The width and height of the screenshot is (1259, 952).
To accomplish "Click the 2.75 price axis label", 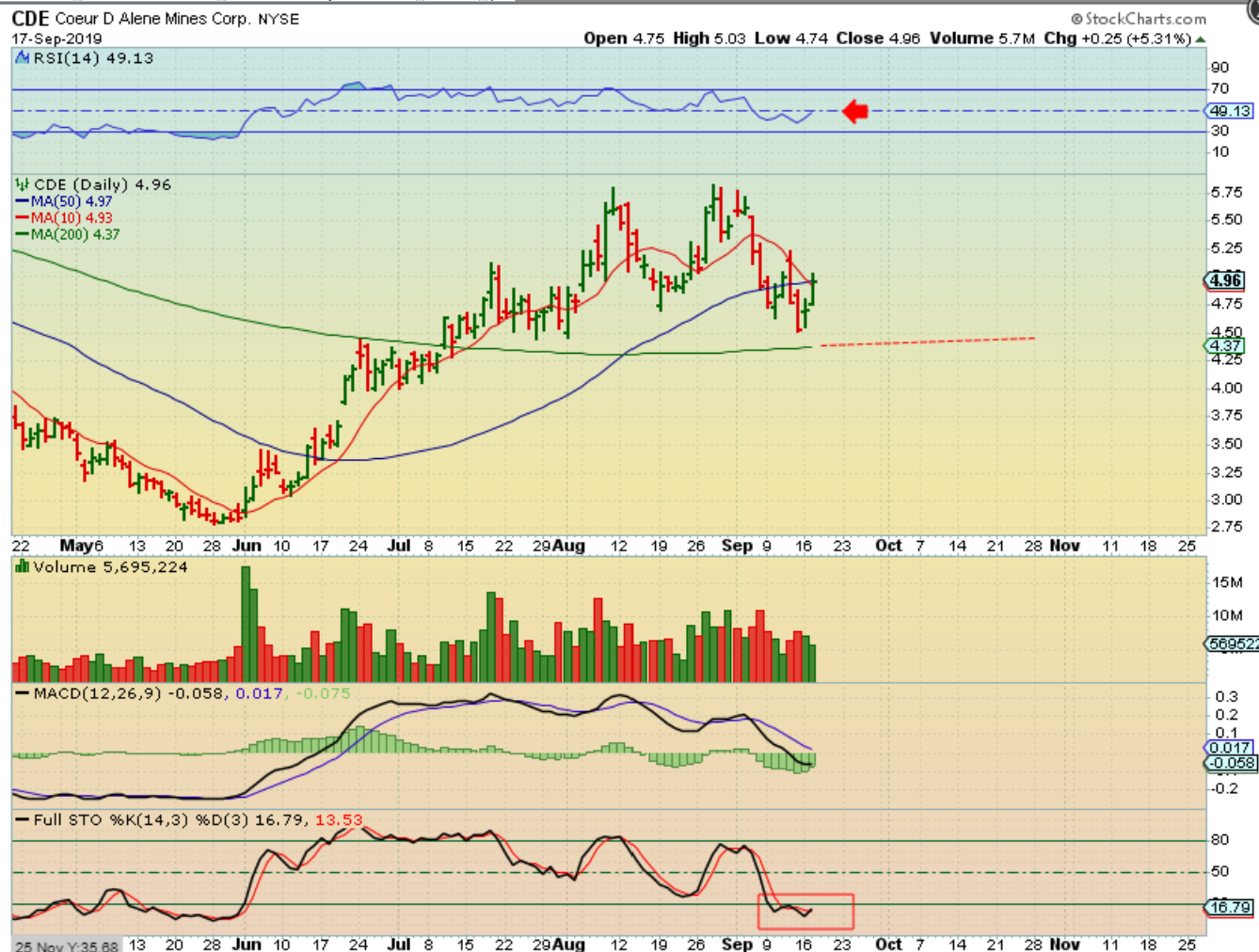I will 1226,527.
